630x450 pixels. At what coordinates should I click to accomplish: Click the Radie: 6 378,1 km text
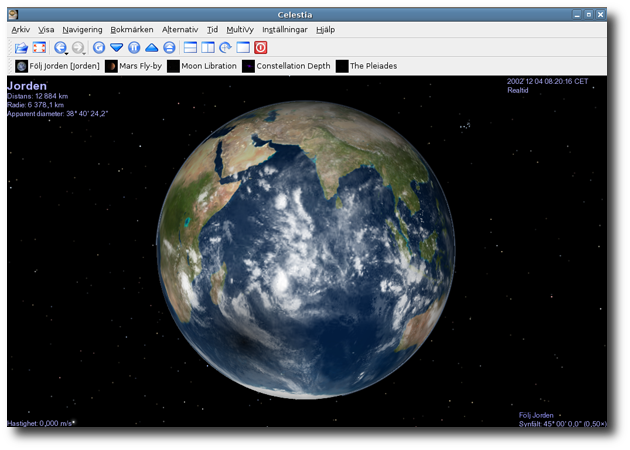(x=36, y=105)
